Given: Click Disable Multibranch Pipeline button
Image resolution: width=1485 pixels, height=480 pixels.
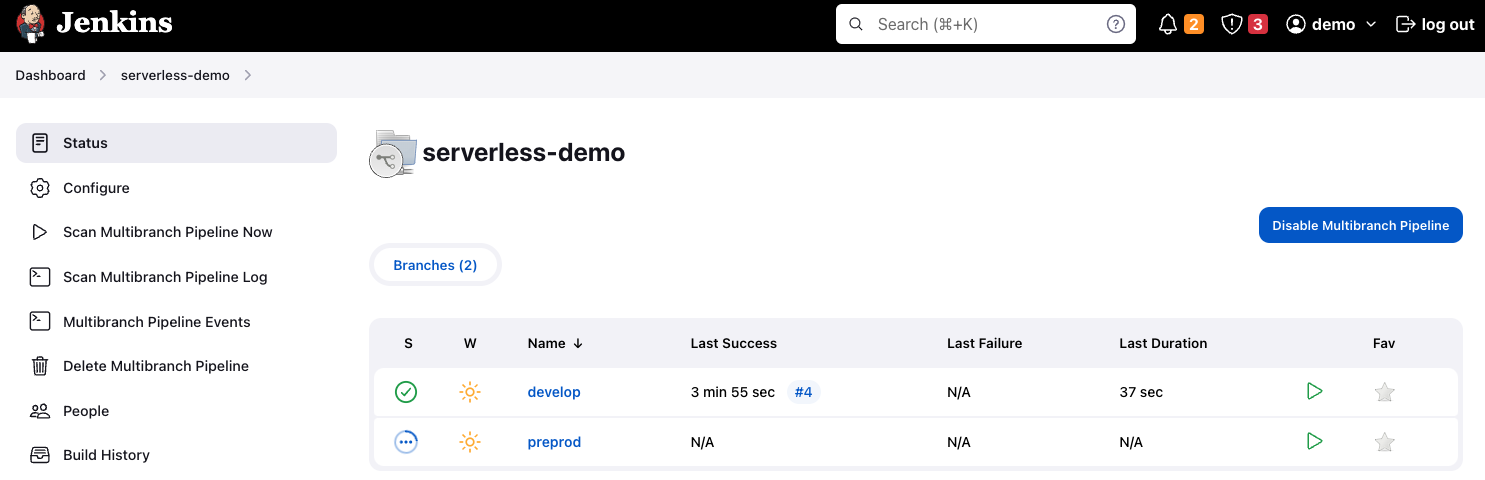Looking at the screenshot, I should [x=1360, y=225].
